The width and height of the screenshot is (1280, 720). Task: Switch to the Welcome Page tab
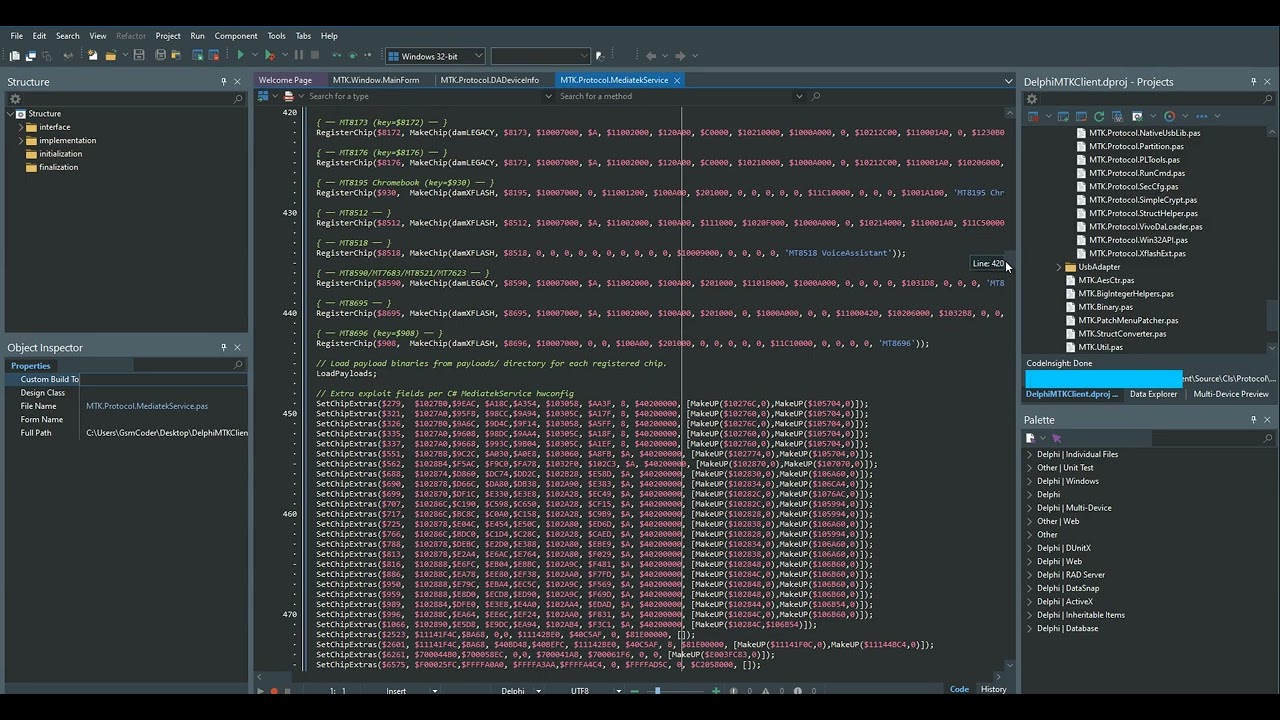[285, 80]
